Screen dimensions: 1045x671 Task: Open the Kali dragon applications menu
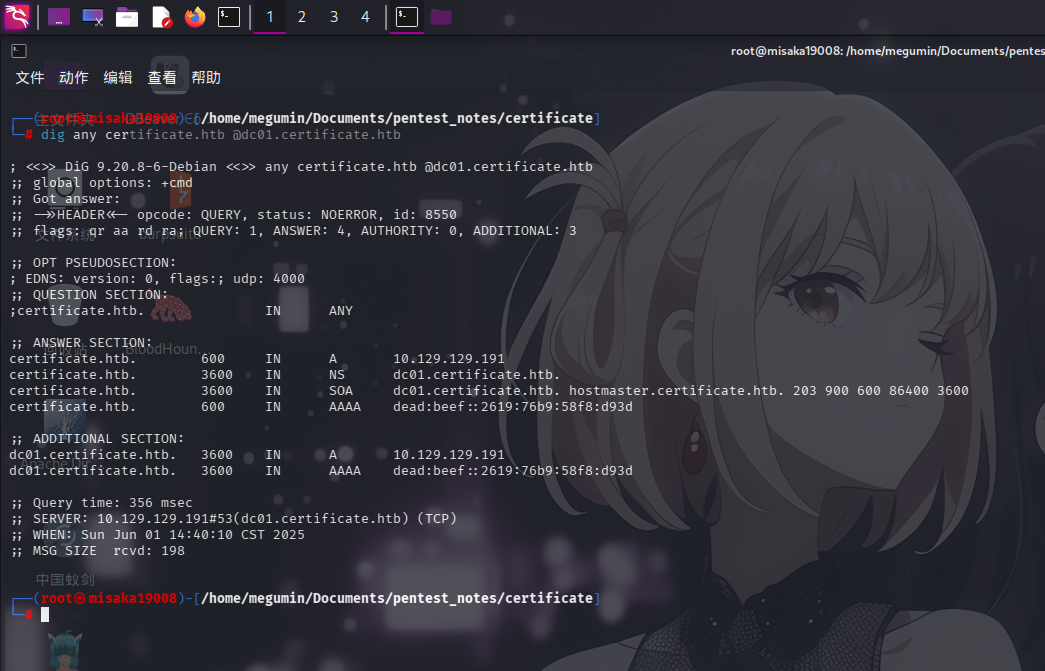(17, 17)
